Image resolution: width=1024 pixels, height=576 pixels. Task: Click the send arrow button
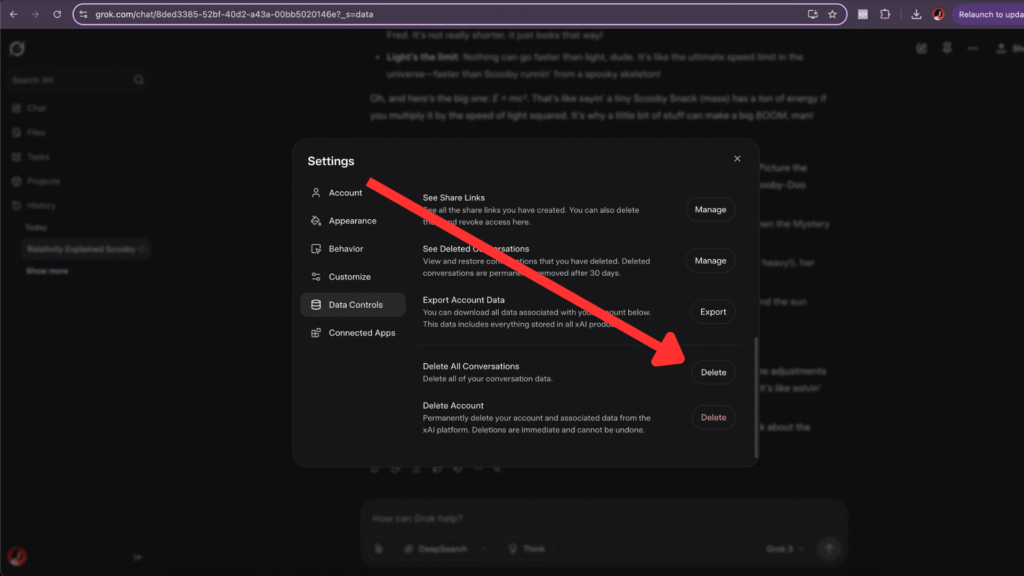pyautogui.click(x=829, y=549)
